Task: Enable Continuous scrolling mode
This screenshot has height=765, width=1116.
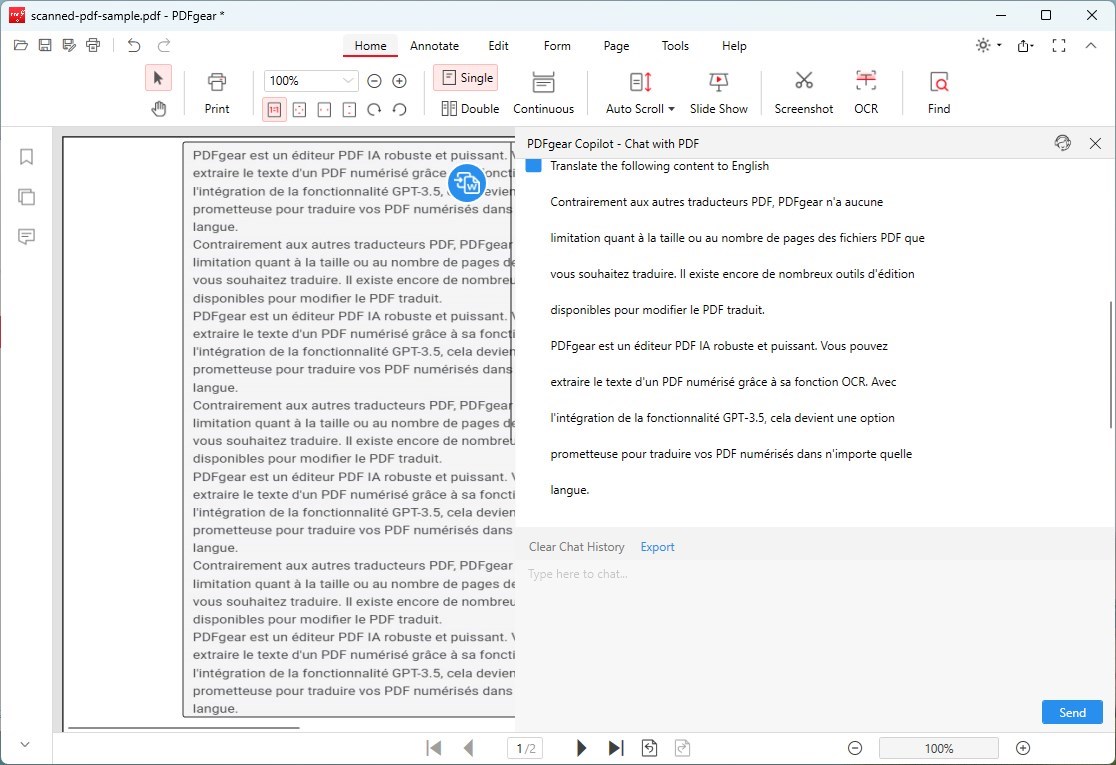Action: point(543,93)
